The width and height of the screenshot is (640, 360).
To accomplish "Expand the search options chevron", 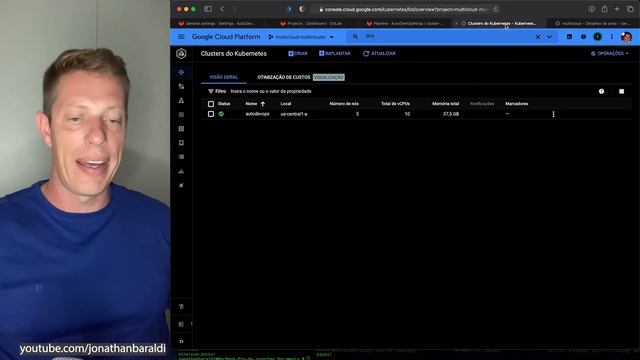I will (549, 37).
